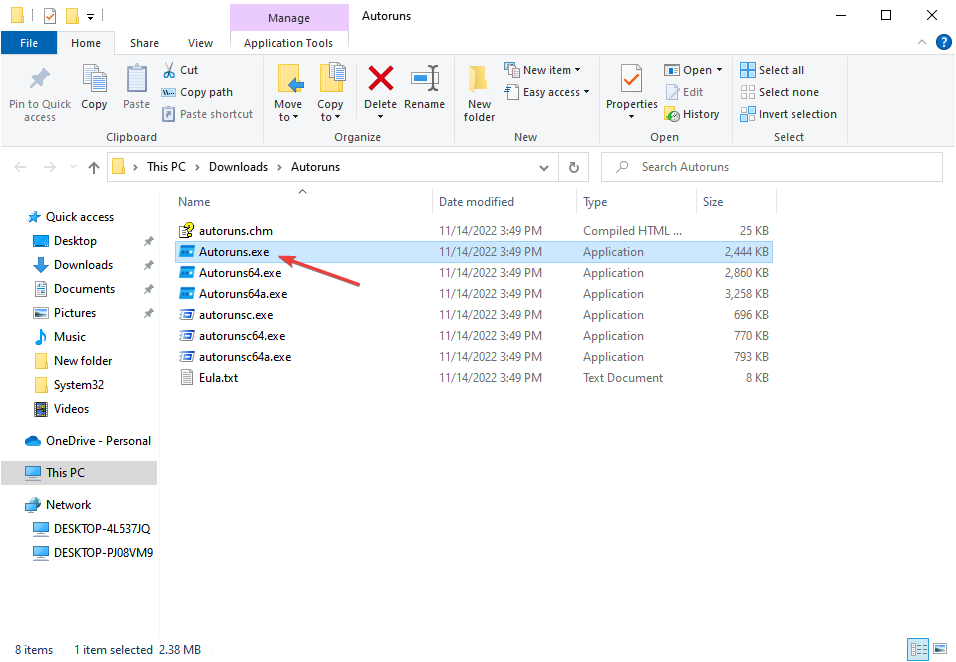The image size is (956, 662).
Task: Click the Forward navigation arrow
Action: [x=49, y=167]
